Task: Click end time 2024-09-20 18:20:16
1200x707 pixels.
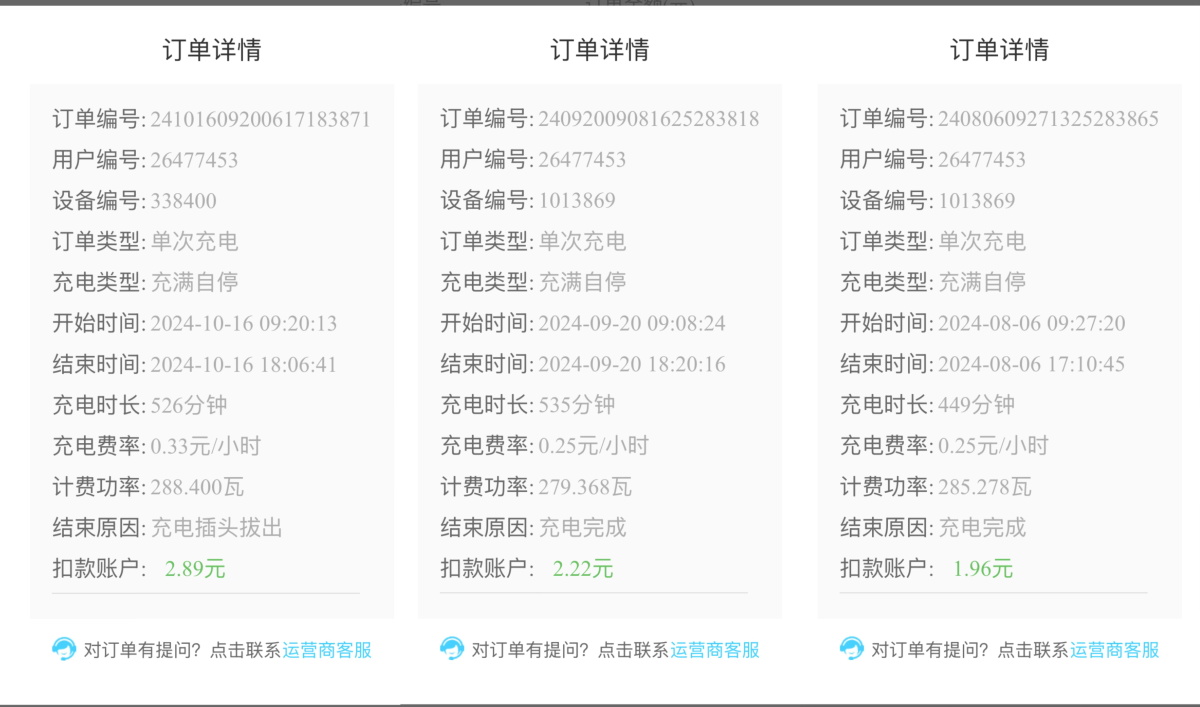Action: pos(632,364)
